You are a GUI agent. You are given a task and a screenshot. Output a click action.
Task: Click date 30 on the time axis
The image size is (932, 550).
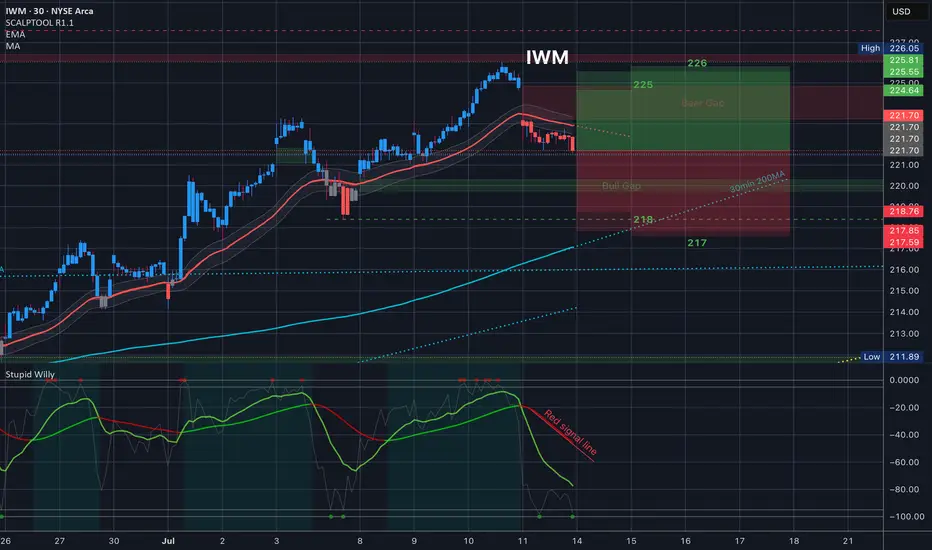pyautogui.click(x=114, y=541)
